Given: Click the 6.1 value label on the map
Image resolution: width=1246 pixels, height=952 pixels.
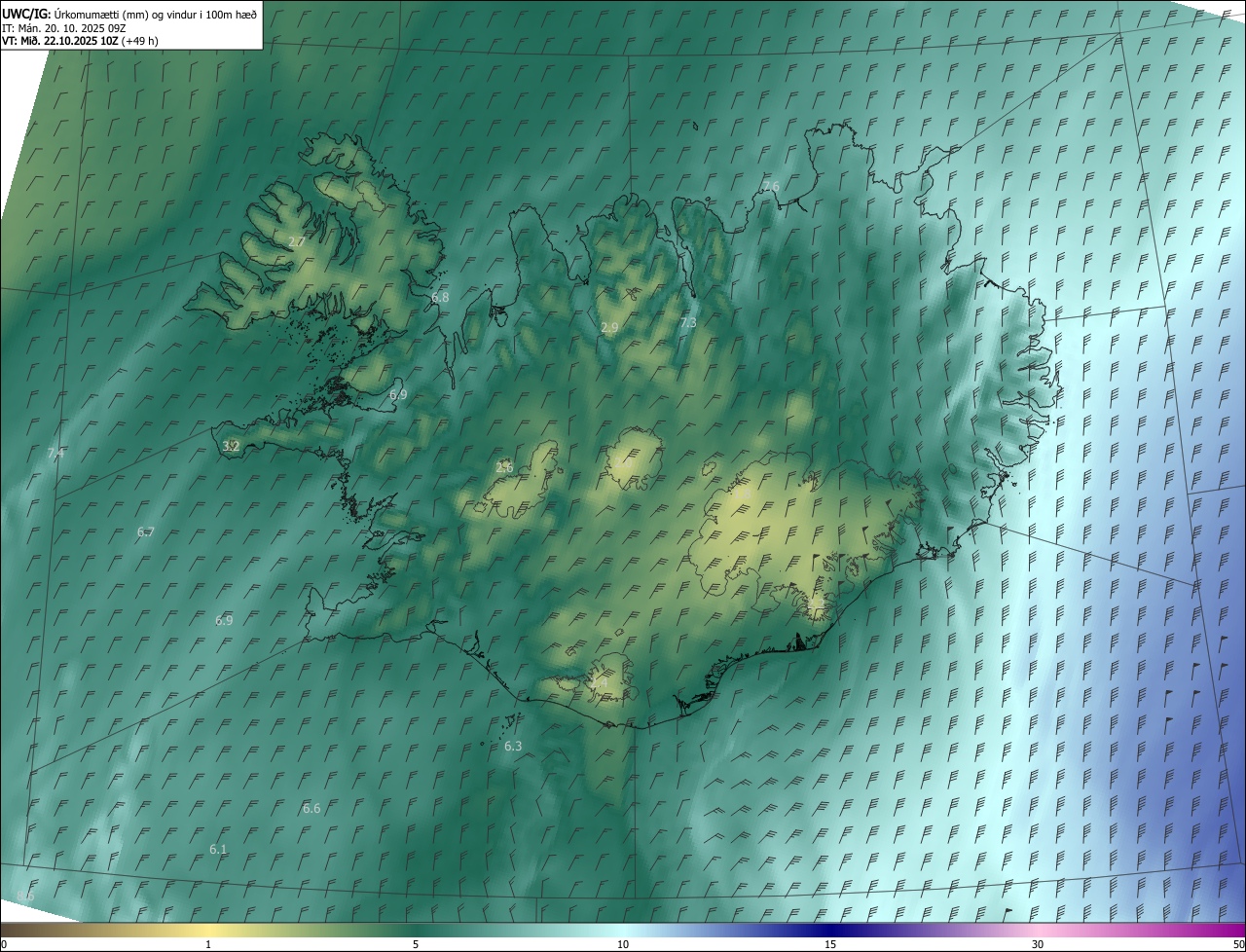Looking at the screenshot, I should click(x=218, y=849).
